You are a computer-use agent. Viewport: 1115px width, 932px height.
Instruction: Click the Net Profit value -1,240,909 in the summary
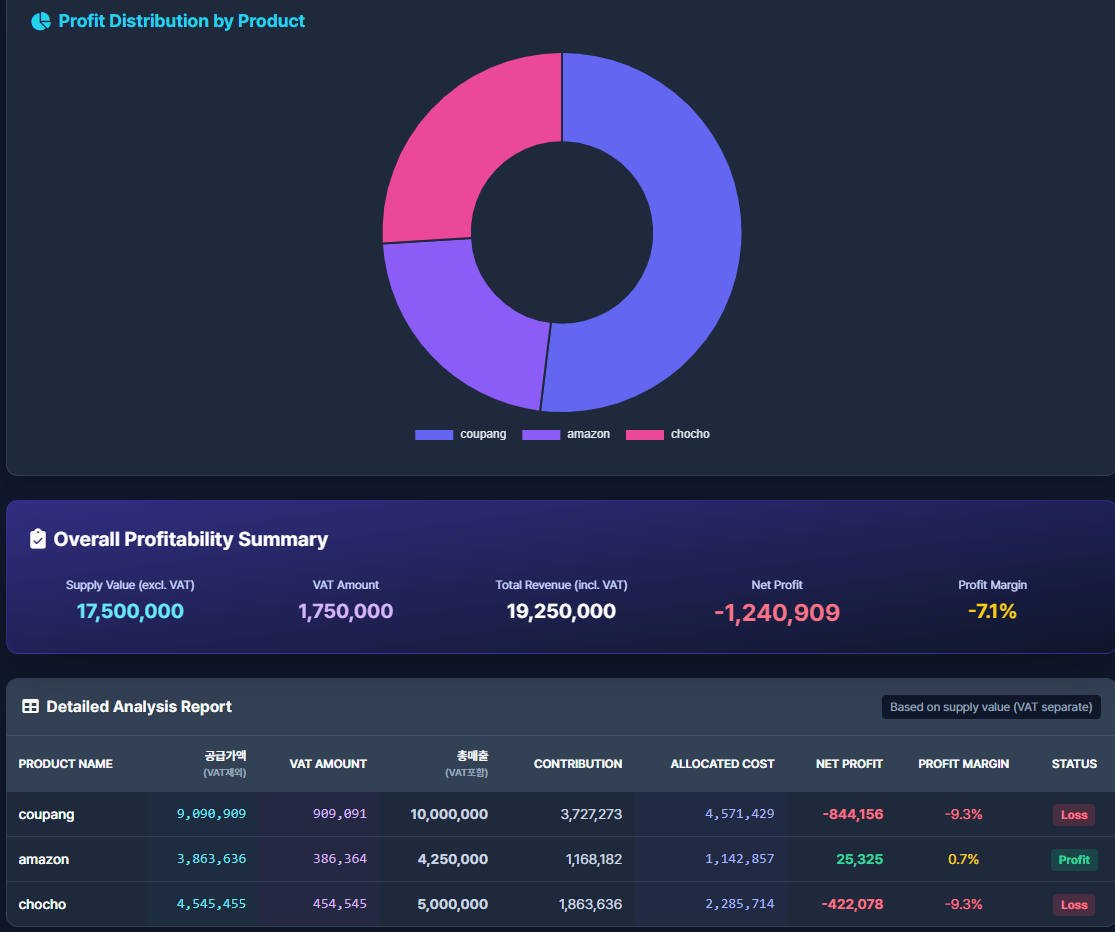click(777, 612)
